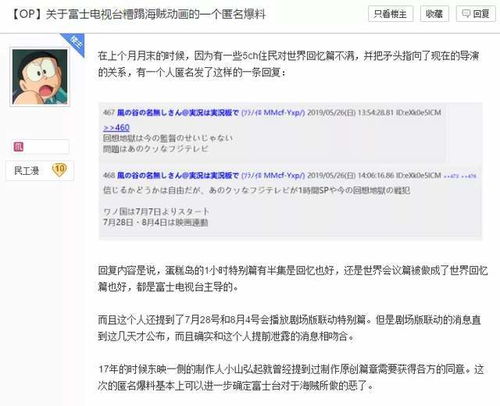Click the 收藏 button to bookmark the post

point(434,14)
